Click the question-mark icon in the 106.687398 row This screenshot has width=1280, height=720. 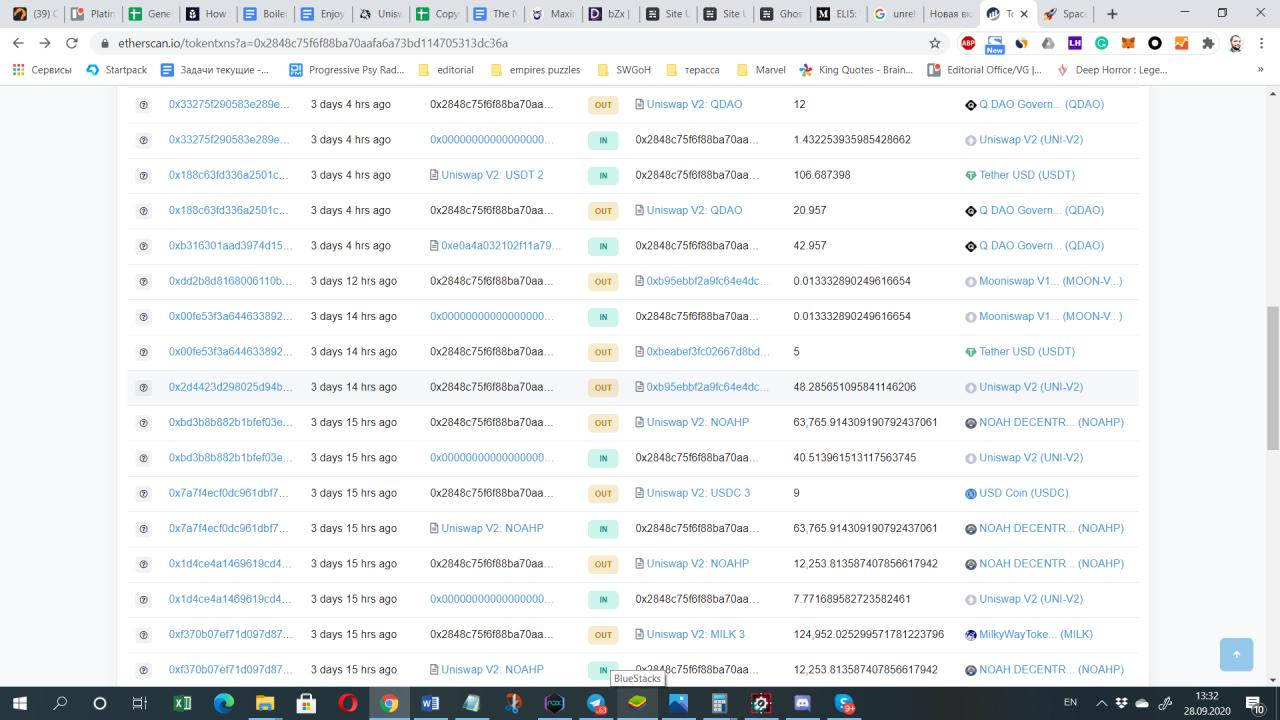coord(143,175)
